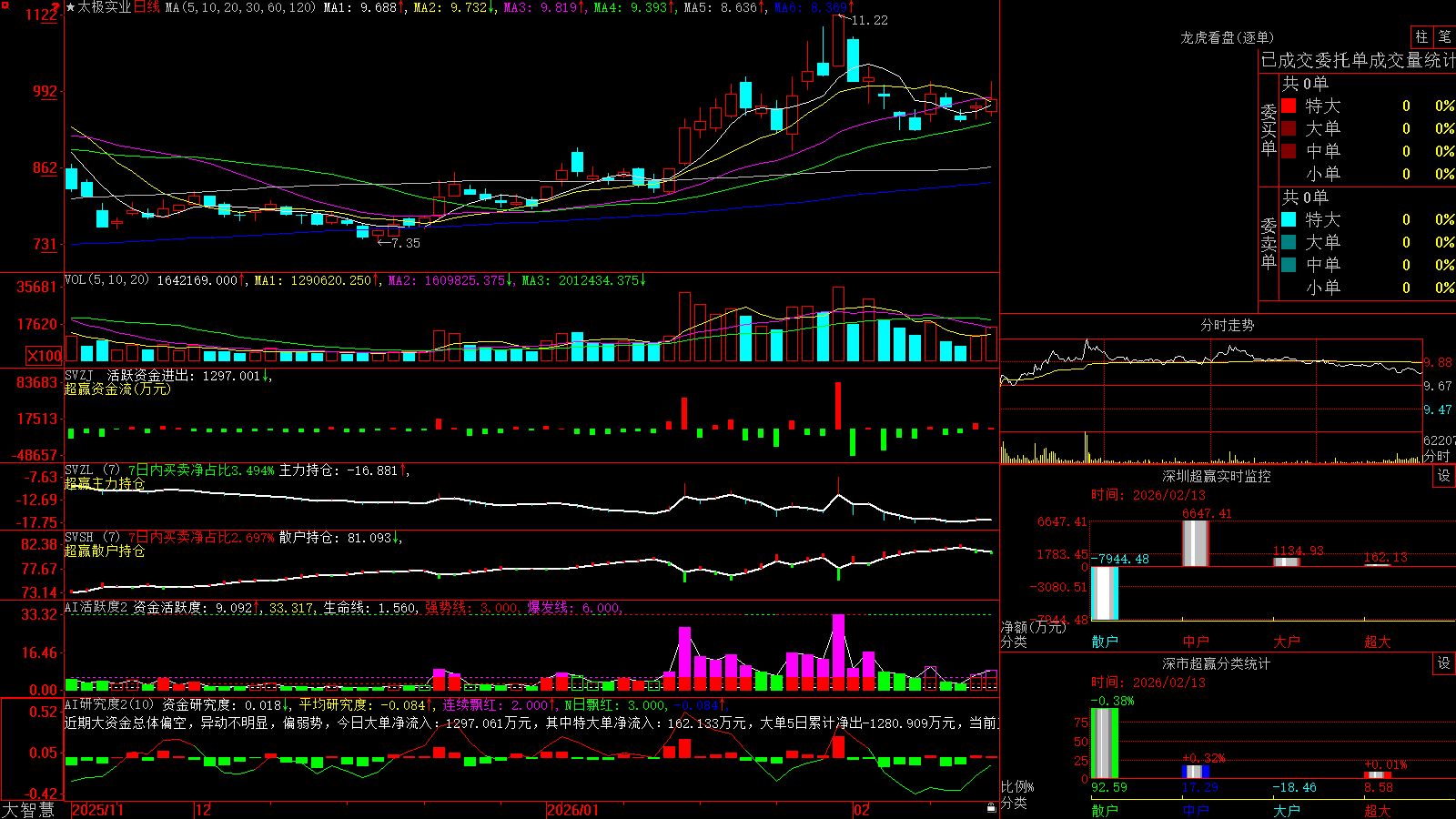Click the teal 中单 swatch under 委卖单
The image size is (1456, 819).
click(x=1289, y=265)
